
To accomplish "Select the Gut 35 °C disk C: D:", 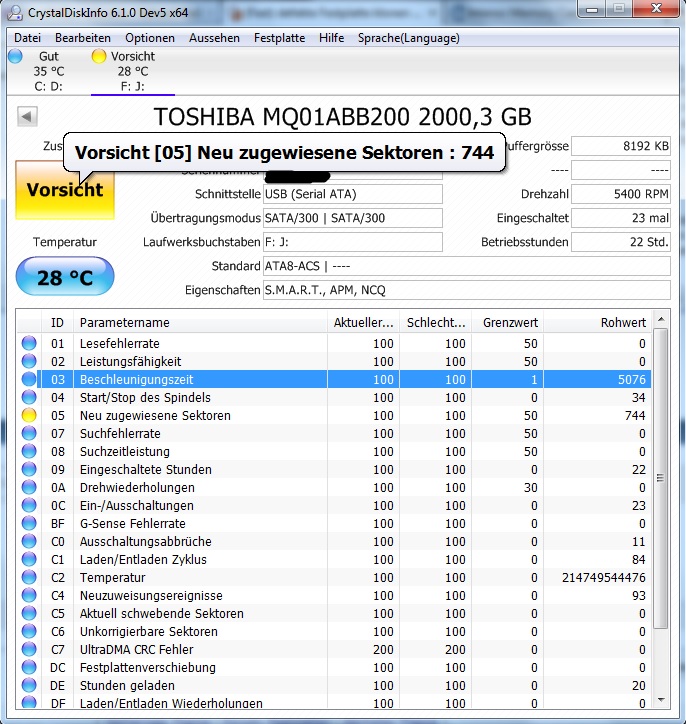I will pyautogui.click(x=48, y=71).
